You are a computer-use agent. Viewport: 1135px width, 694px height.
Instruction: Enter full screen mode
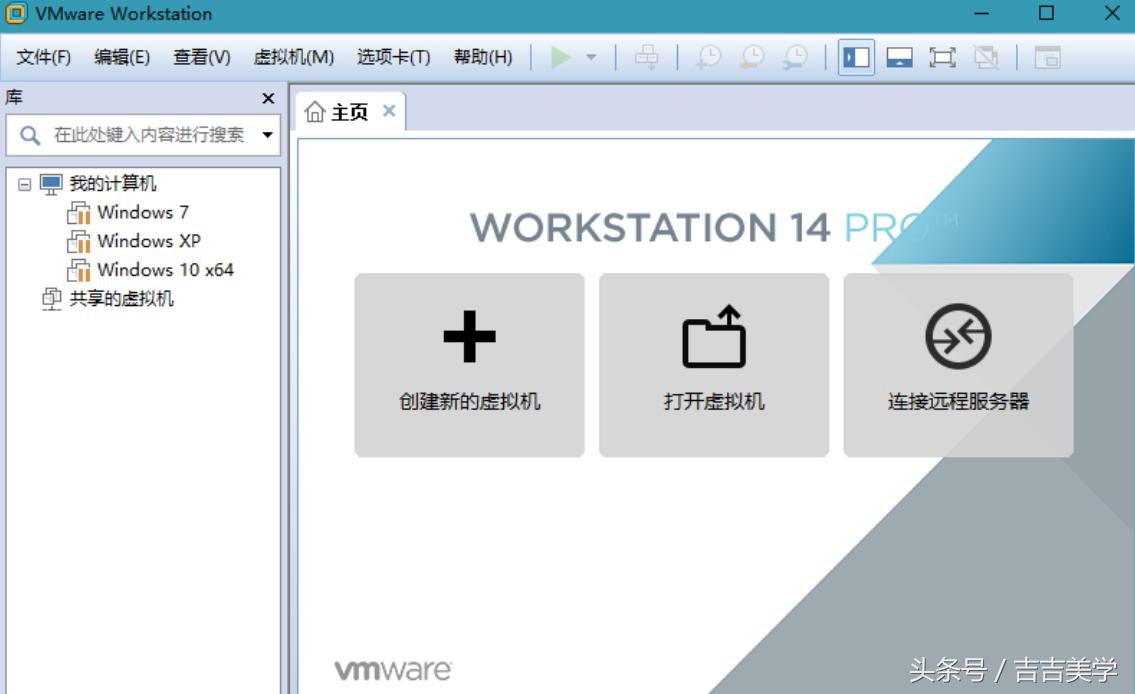pos(942,57)
